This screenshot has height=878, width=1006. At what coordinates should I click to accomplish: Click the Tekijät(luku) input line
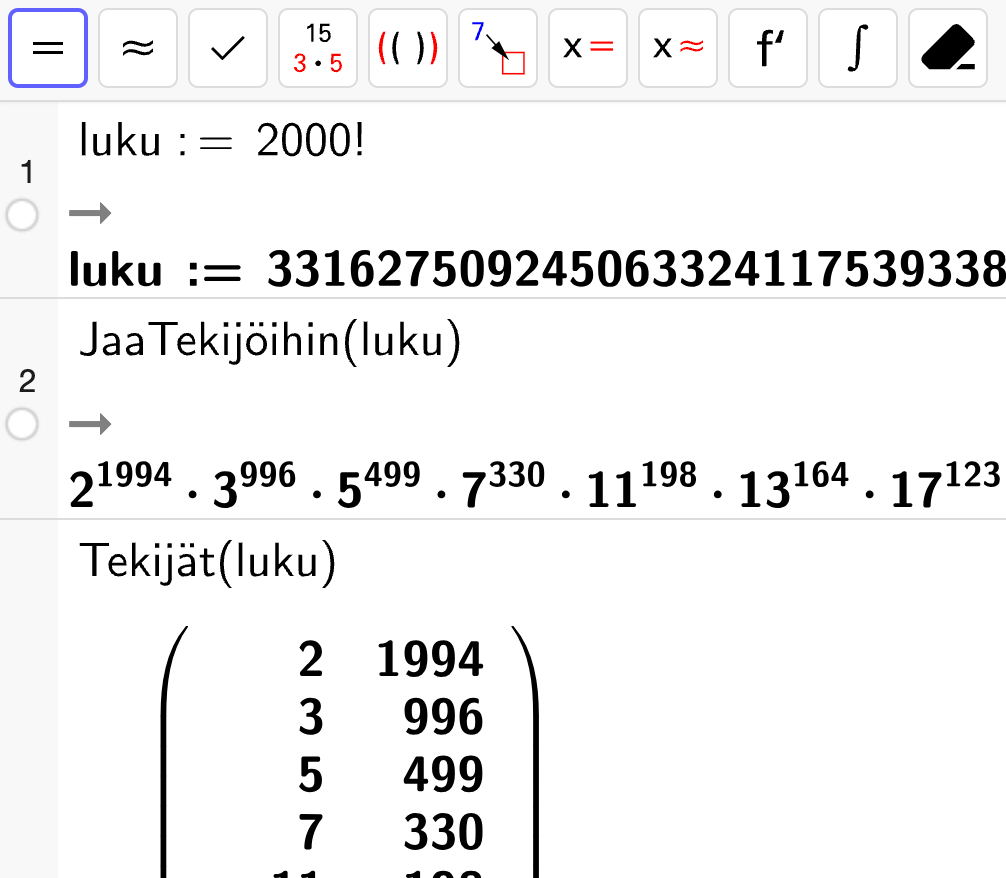click(208, 563)
